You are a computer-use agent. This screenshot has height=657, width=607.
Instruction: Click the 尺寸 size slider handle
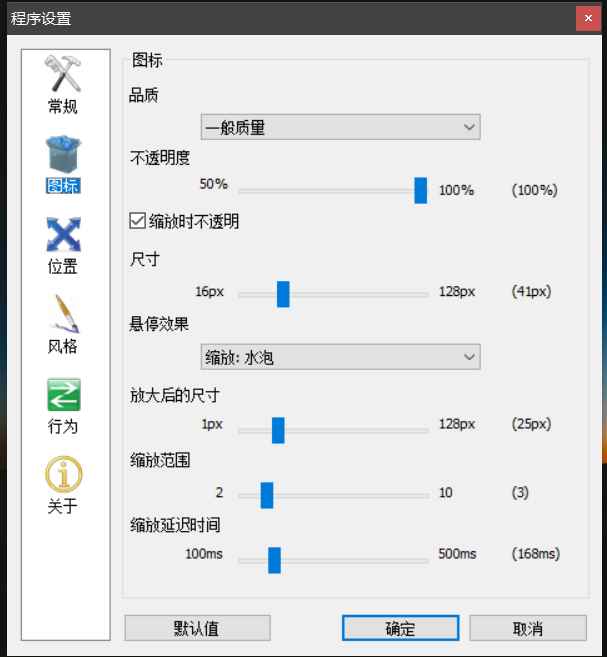pos(283,293)
